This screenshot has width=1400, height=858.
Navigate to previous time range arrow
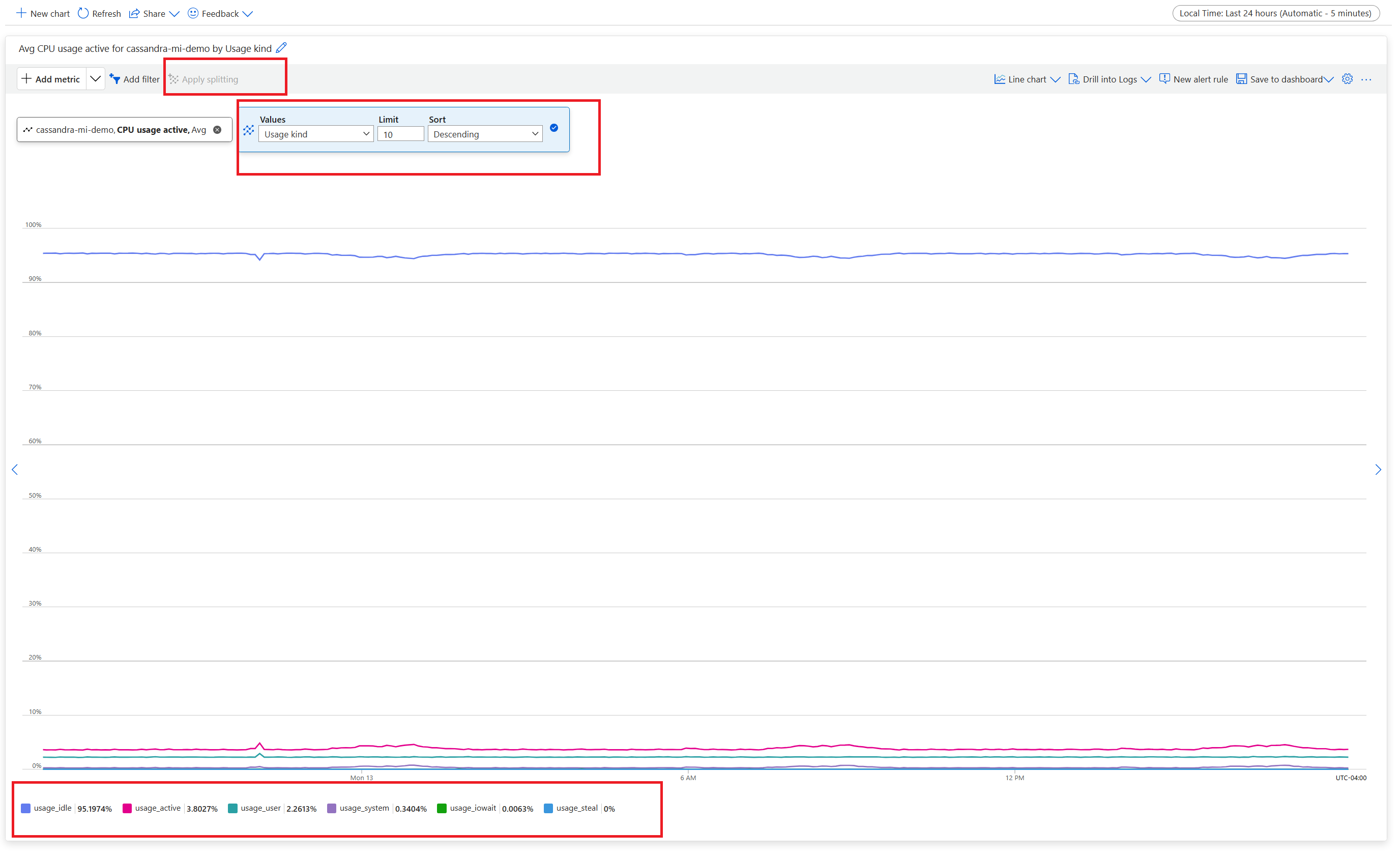[15, 469]
